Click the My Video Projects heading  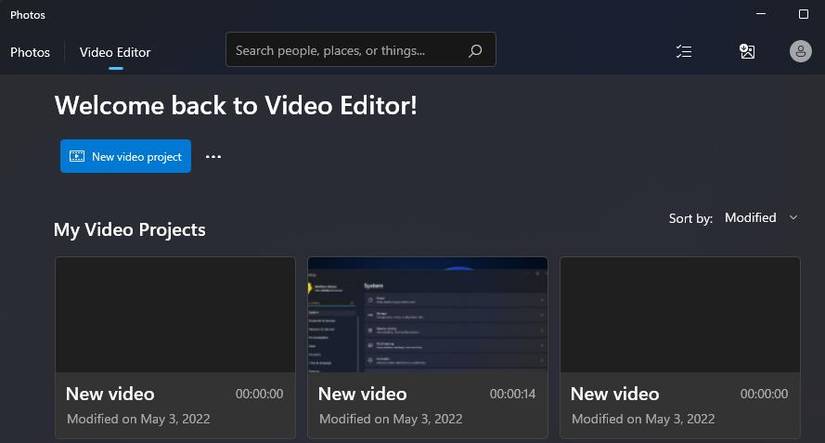pos(129,230)
